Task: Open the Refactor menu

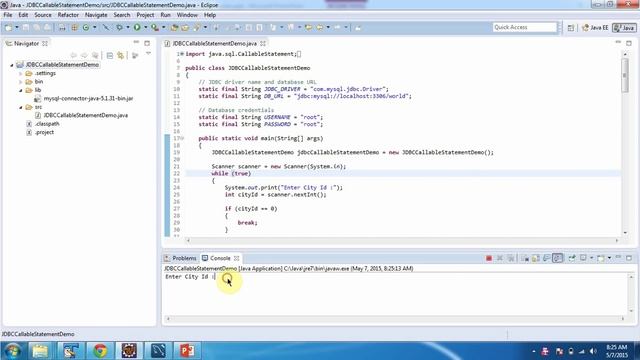Action: pyautogui.click(x=68, y=15)
